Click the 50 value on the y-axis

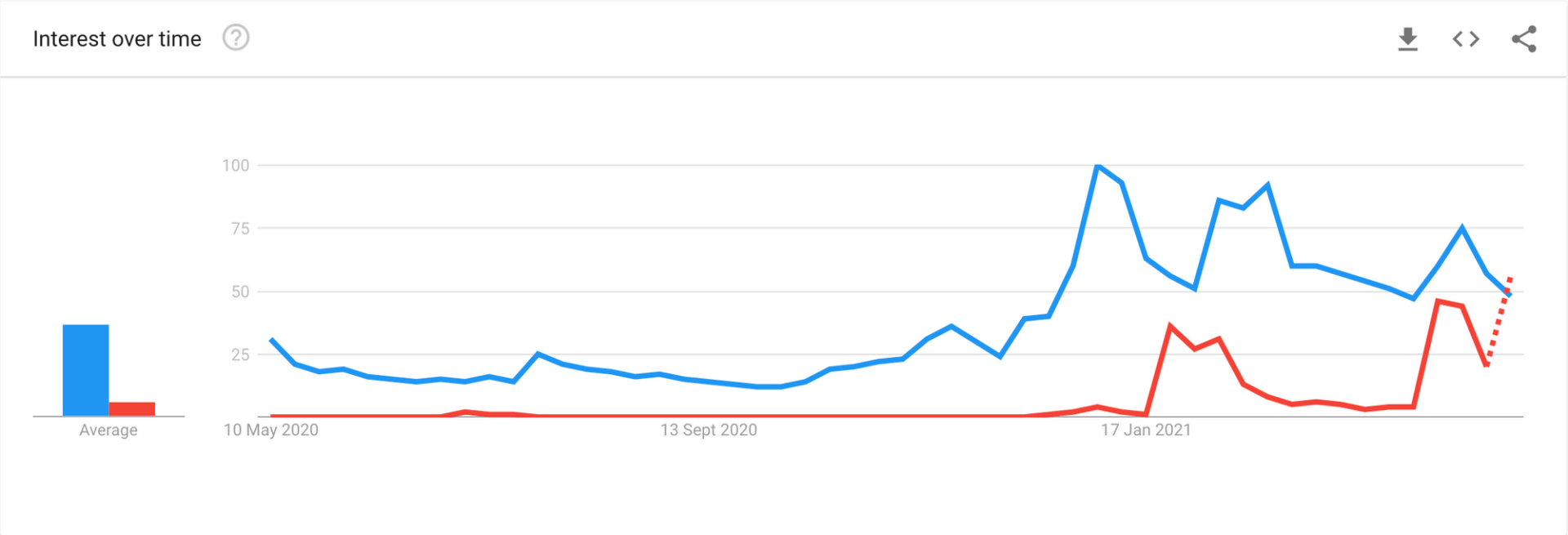click(x=240, y=292)
